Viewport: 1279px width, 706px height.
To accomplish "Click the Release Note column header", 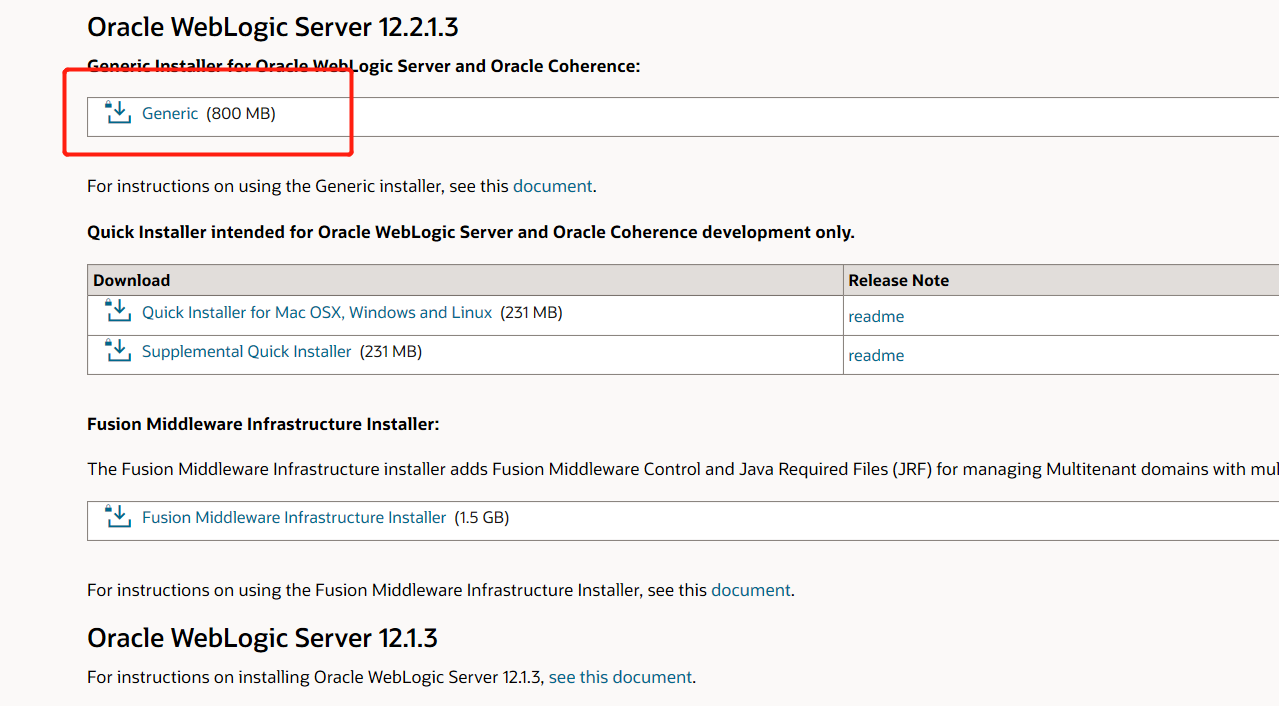I will click(x=899, y=280).
